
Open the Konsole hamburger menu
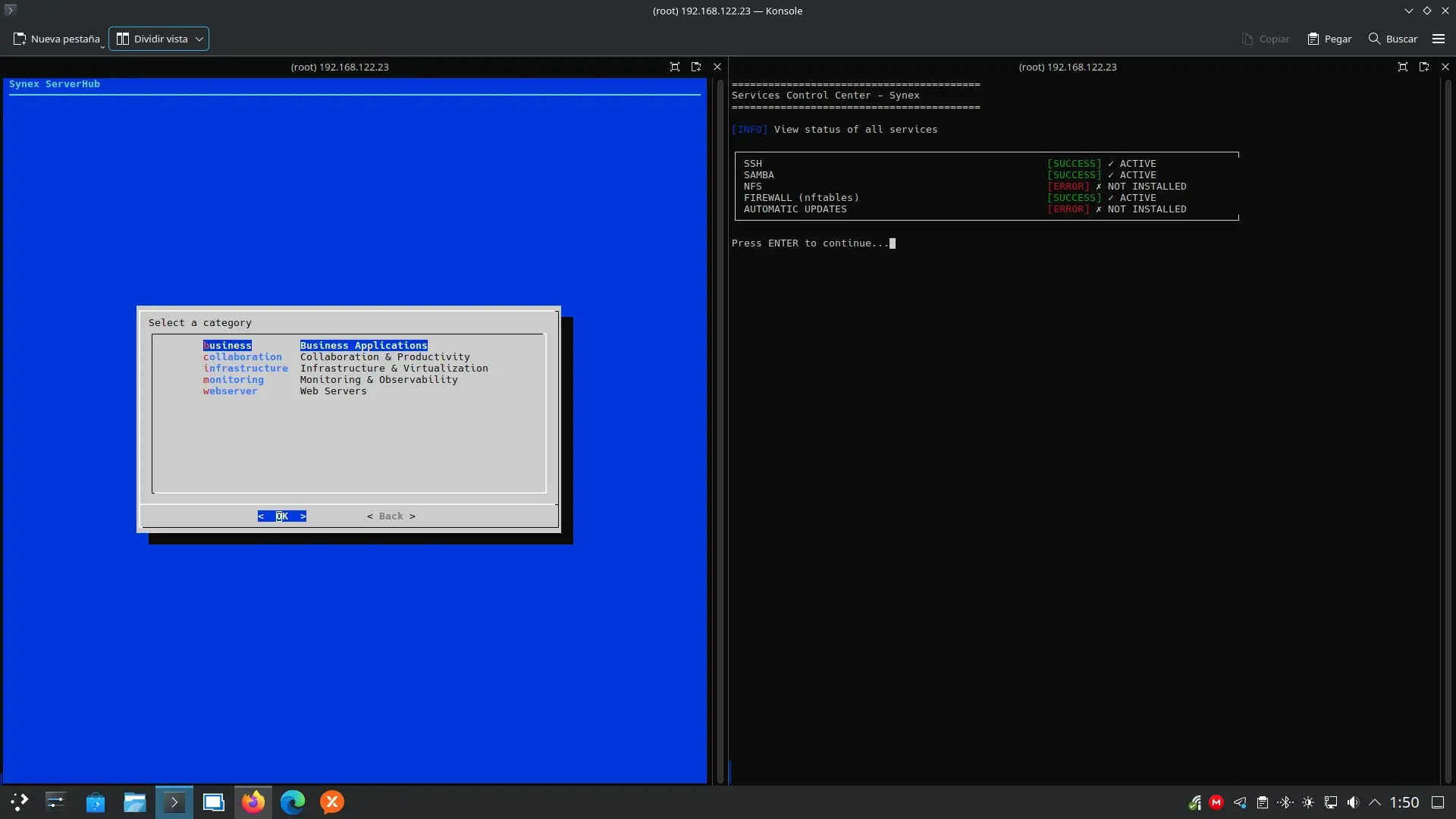coord(1438,39)
